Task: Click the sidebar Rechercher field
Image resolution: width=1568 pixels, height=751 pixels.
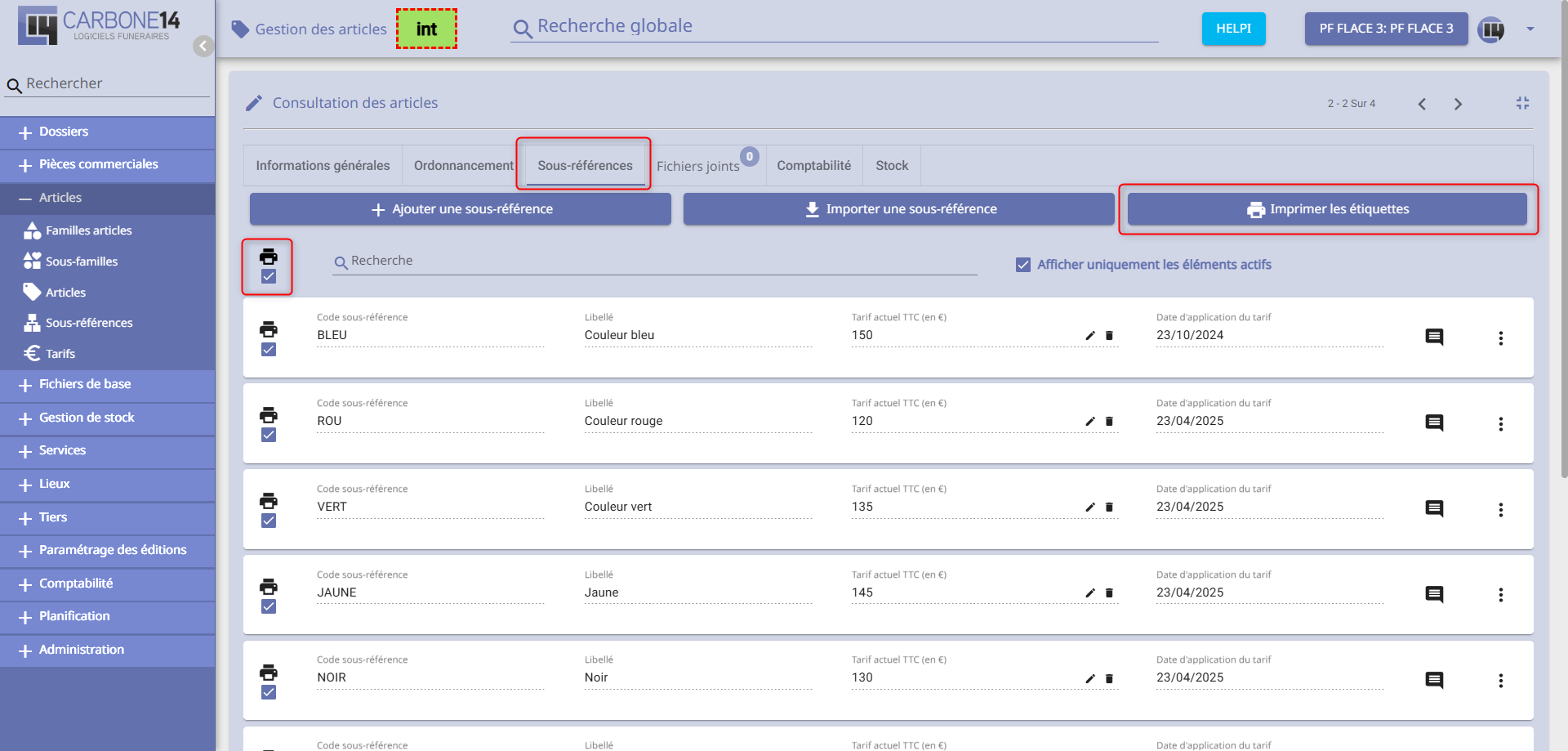Action: pos(107,84)
